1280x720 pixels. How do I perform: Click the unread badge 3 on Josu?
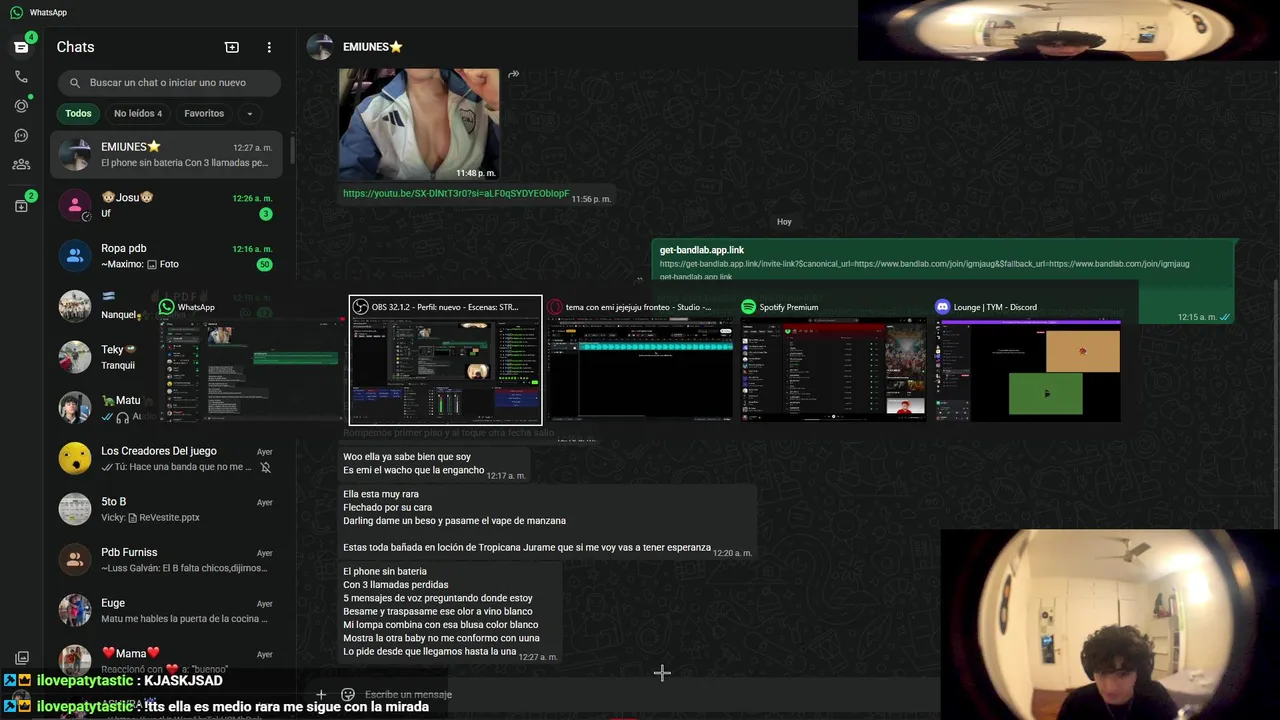click(266, 214)
